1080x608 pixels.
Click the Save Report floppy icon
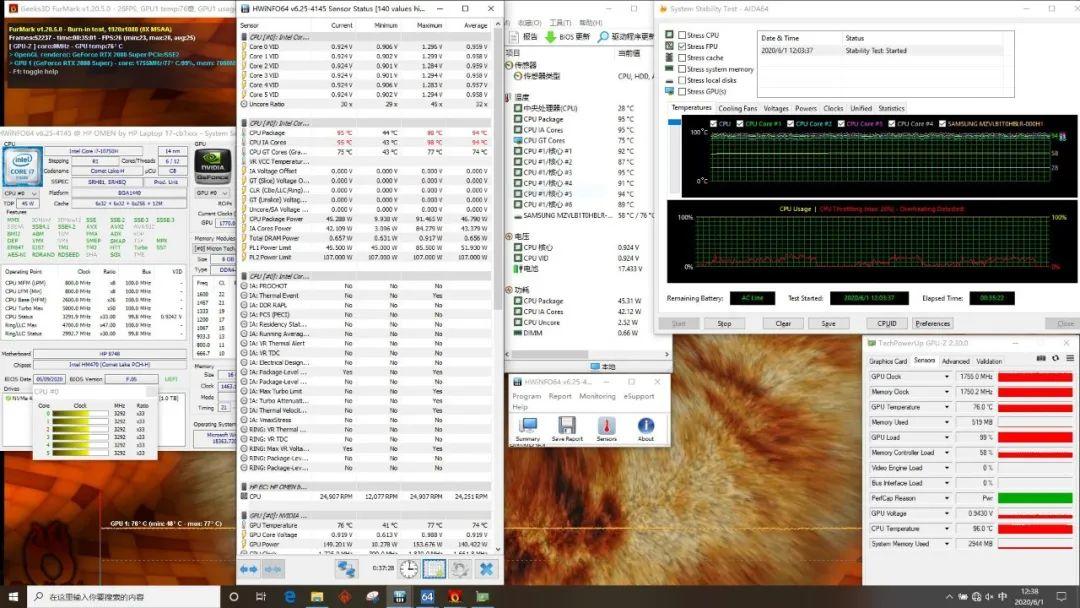tap(566, 427)
